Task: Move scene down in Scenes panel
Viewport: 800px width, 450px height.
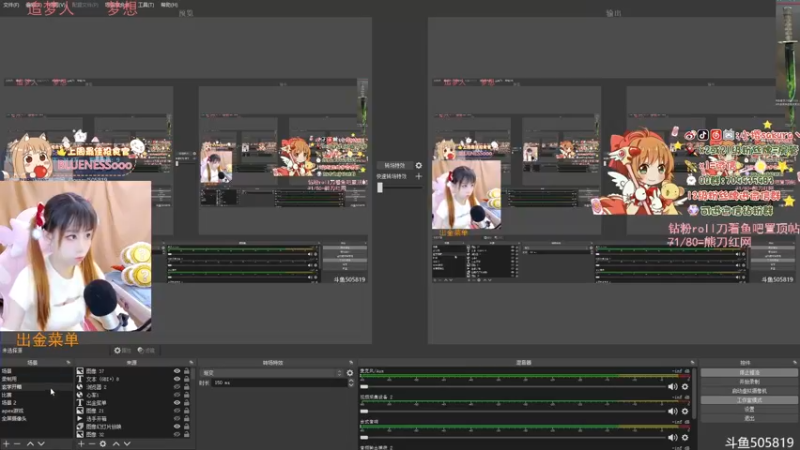Action: pyautogui.click(x=41, y=444)
